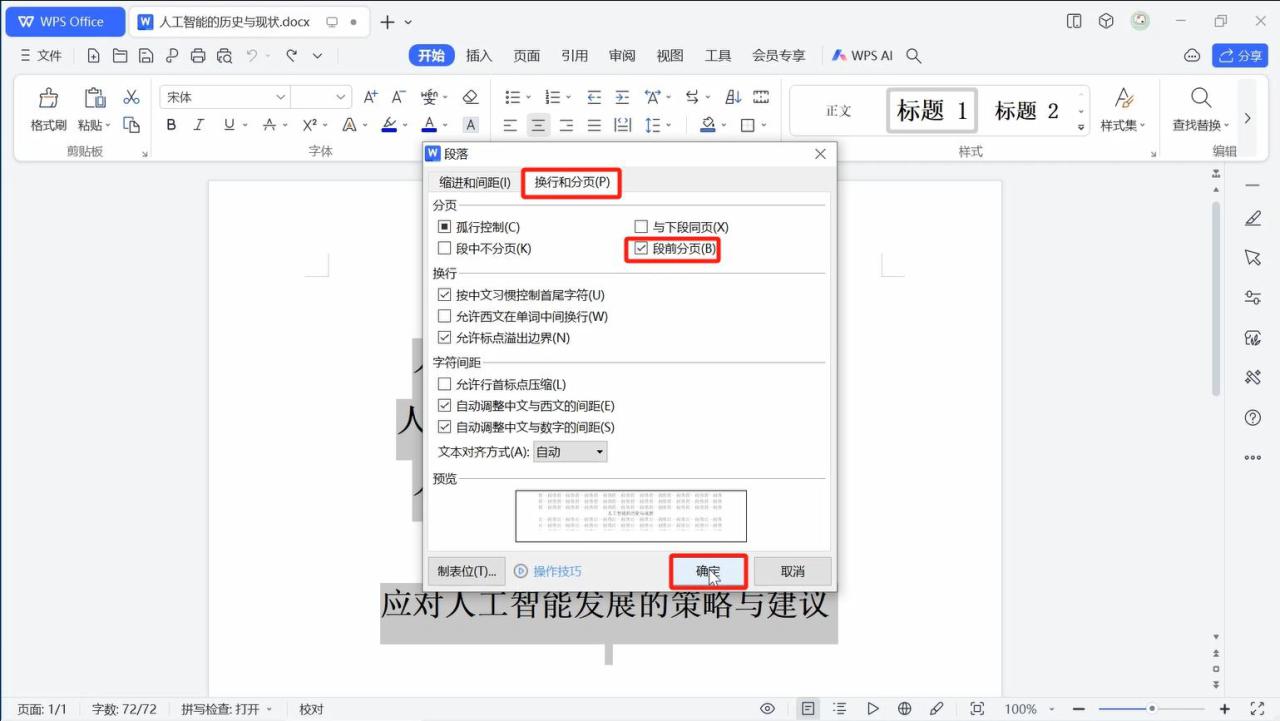This screenshot has width=1280, height=721.
Task: Toggle 自动调整中文与西文的间距(E) checkbox
Action: [x=445, y=406]
